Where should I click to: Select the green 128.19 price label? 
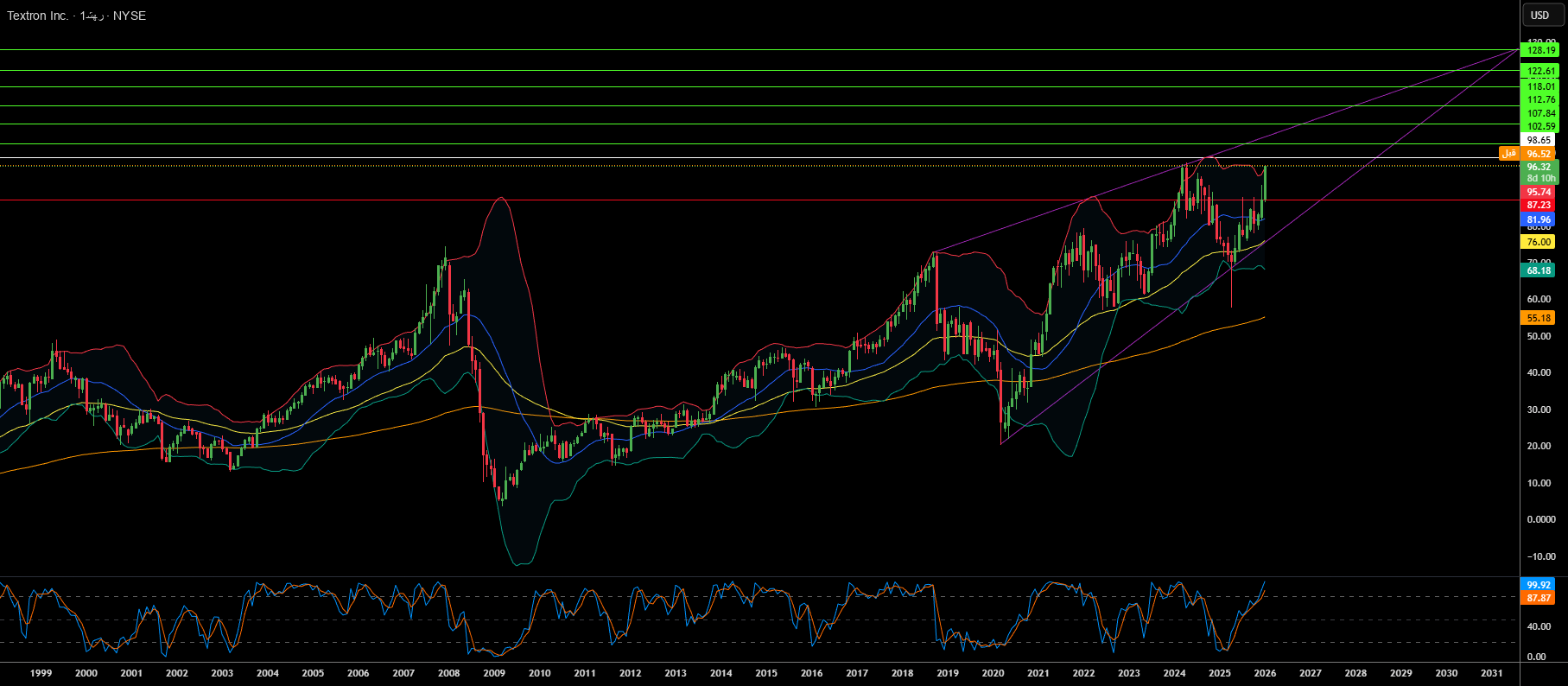(1541, 50)
